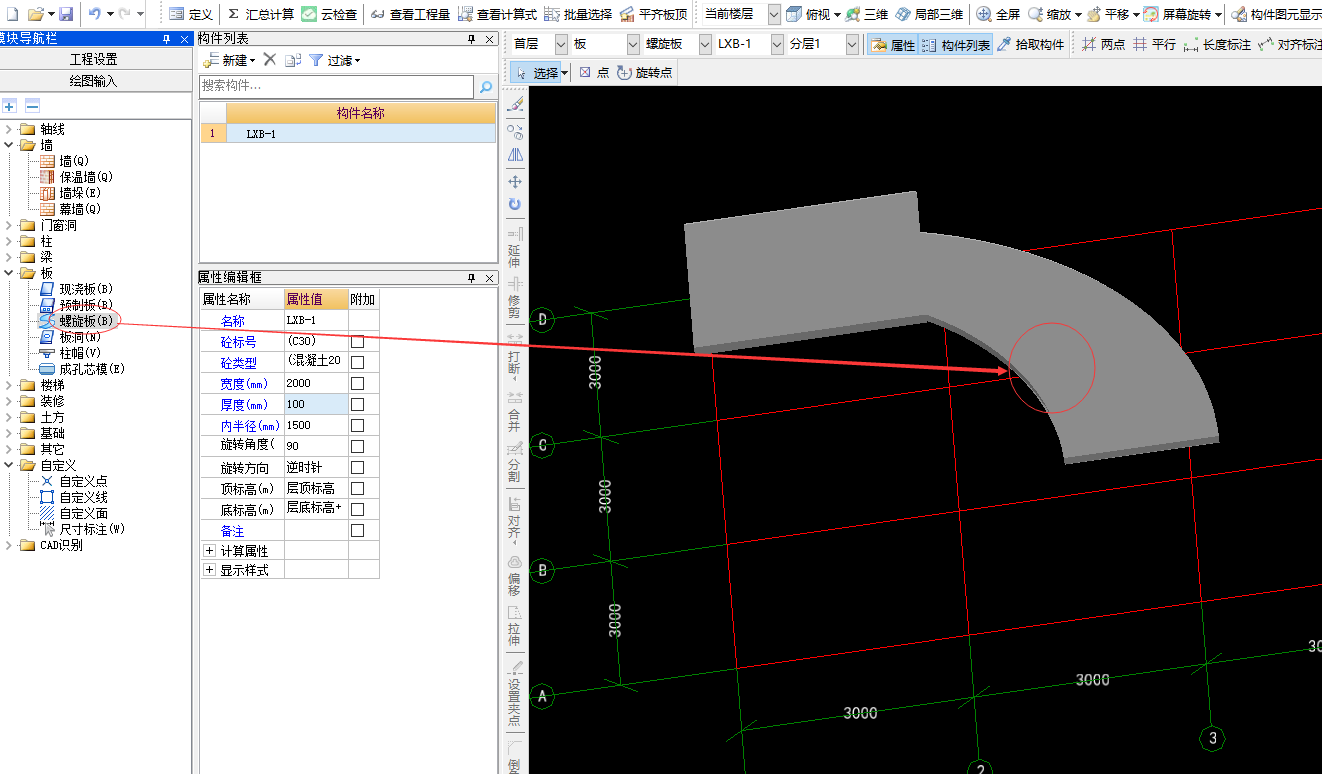The image size is (1322, 774).
Task: Click the component search magnifier icon
Action: [x=486, y=88]
